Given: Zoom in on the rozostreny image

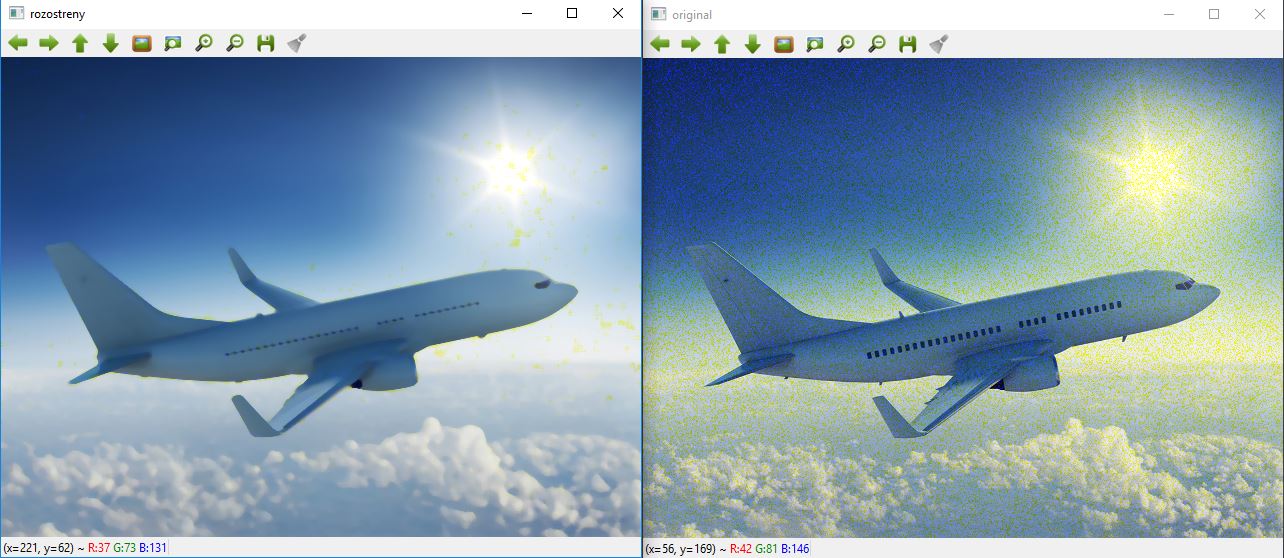Looking at the screenshot, I should pos(204,43).
